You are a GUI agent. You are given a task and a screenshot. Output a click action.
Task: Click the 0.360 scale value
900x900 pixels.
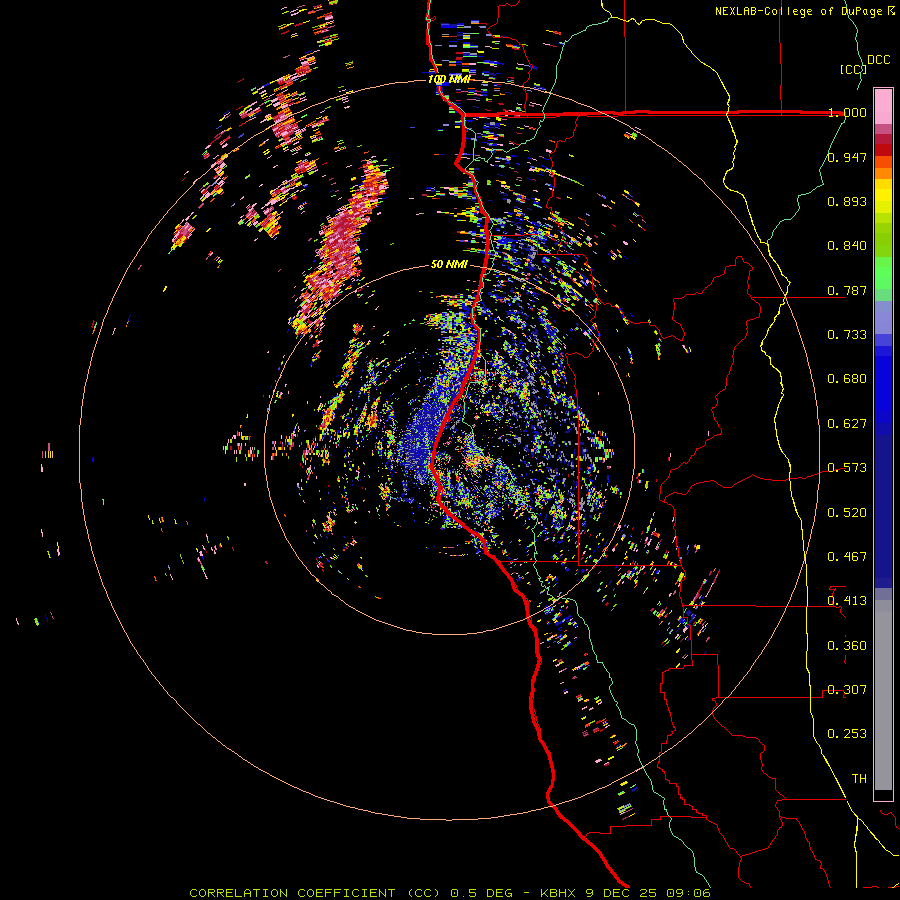click(x=847, y=646)
